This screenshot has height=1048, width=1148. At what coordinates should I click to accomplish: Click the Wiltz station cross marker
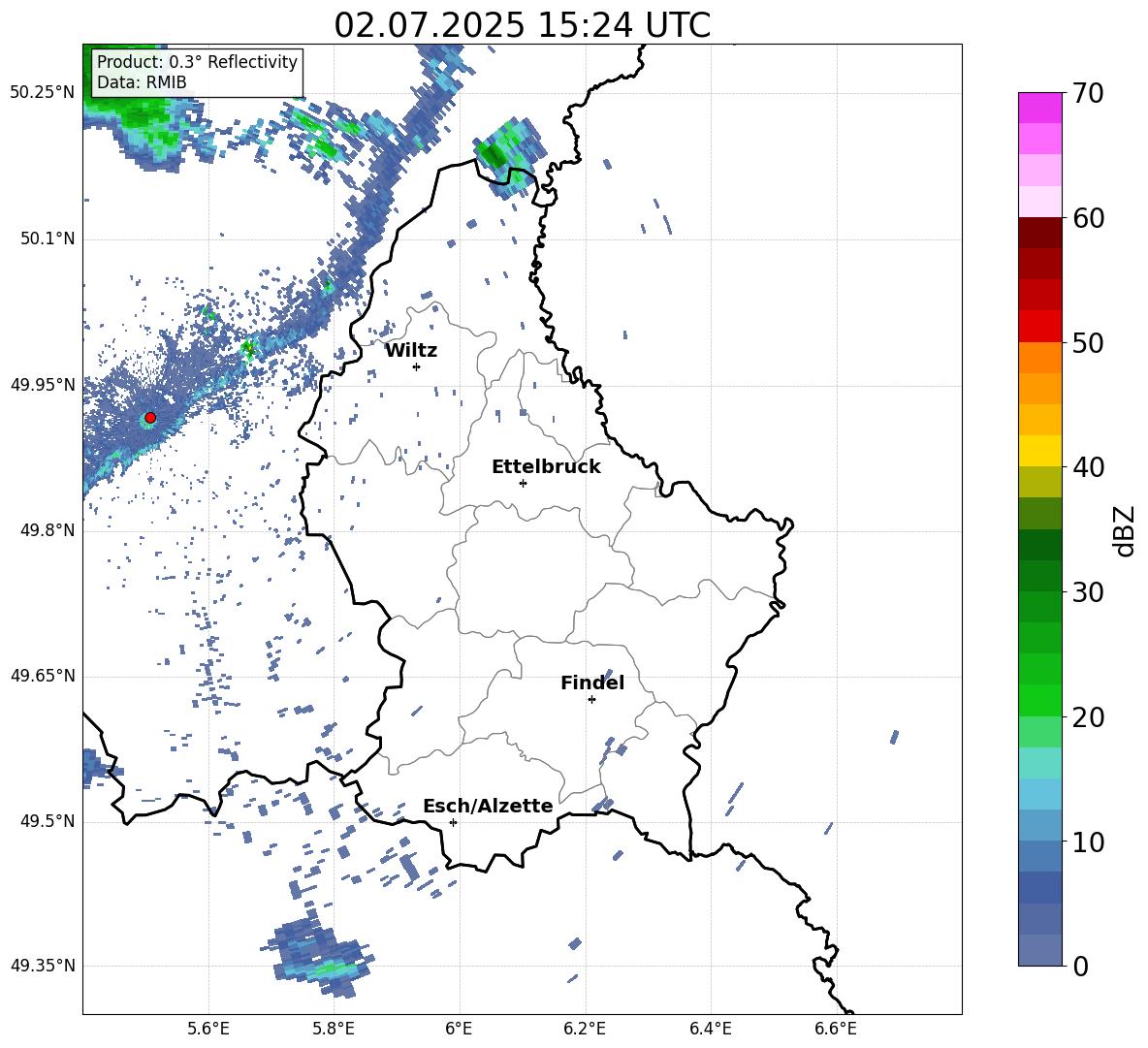coord(417,366)
